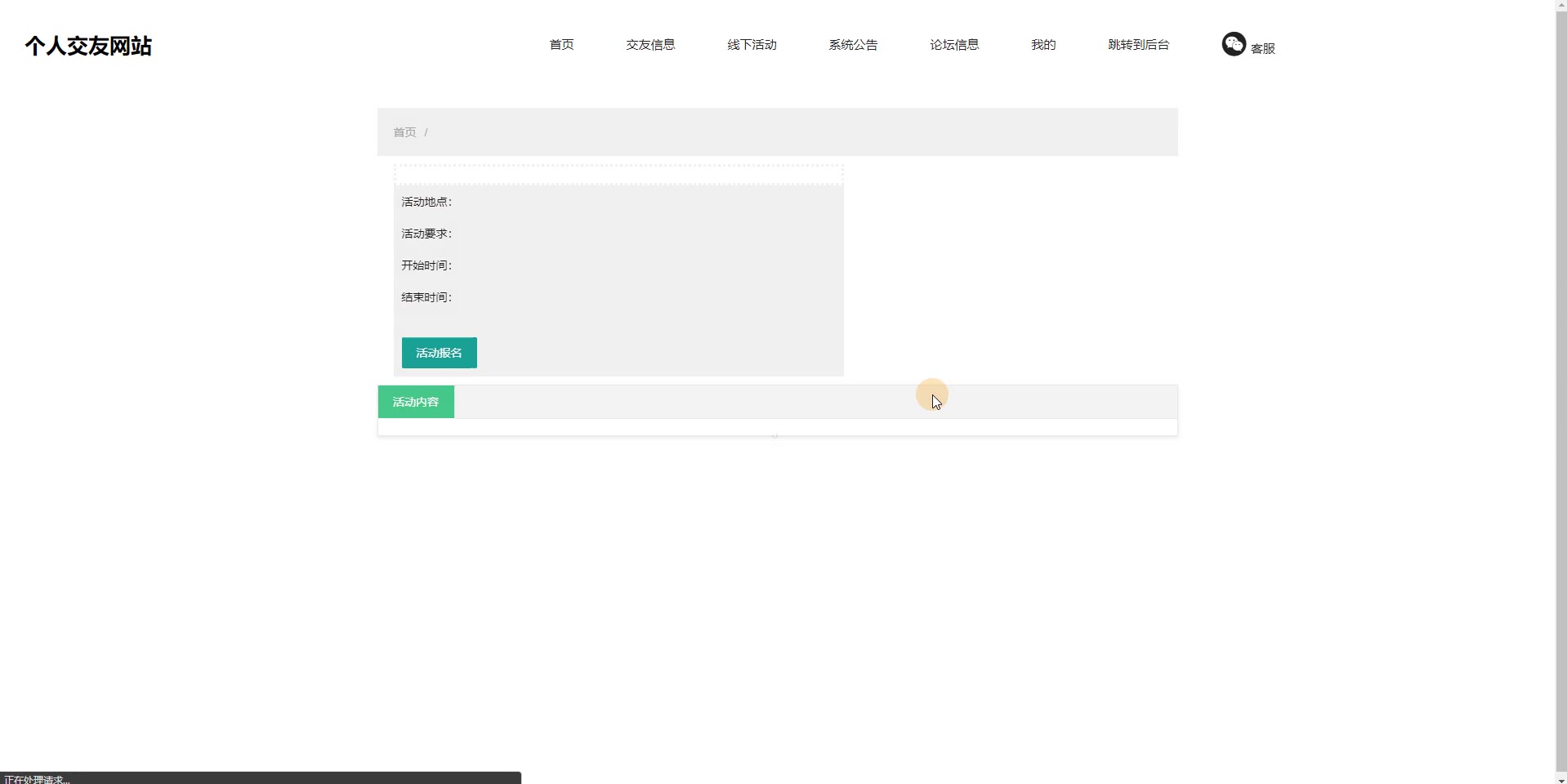The image size is (1567, 784).
Task: Click the 活动要求: label
Action: [x=426, y=234]
